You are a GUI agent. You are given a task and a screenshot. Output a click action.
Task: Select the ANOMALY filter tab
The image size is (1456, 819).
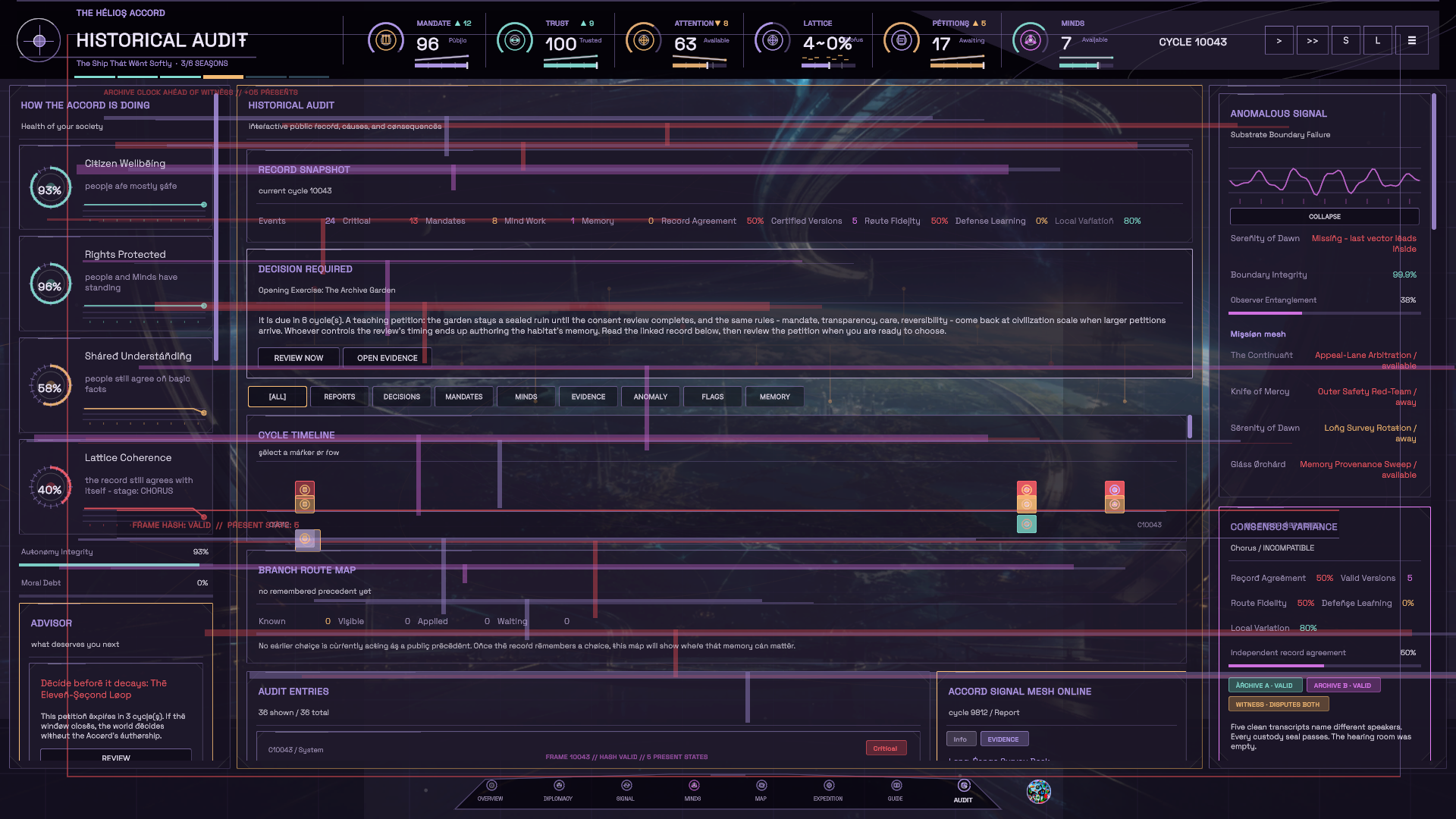[x=651, y=397]
